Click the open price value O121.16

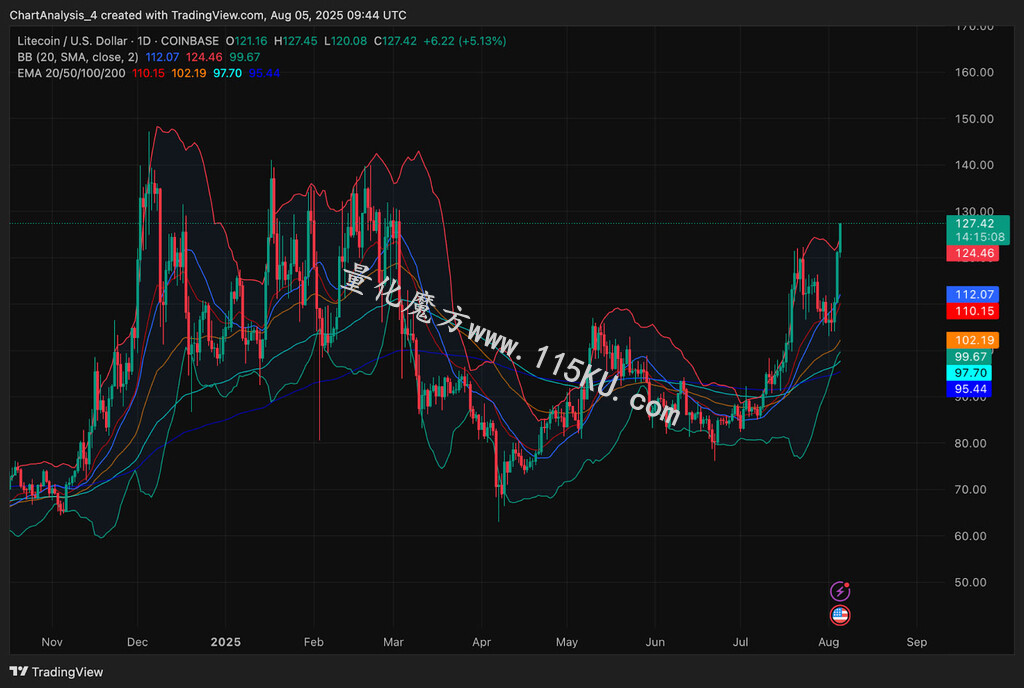click(x=246, y=41)
